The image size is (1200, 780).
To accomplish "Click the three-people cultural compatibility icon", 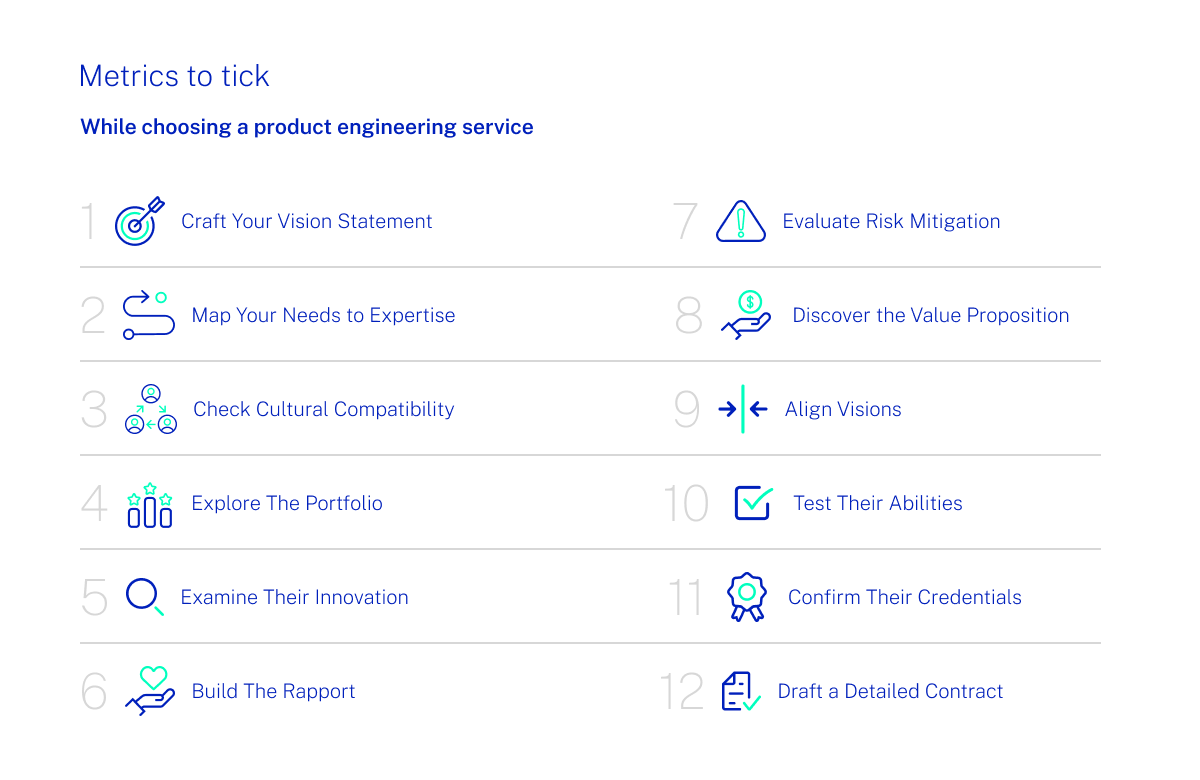I will tap(151, 409).
